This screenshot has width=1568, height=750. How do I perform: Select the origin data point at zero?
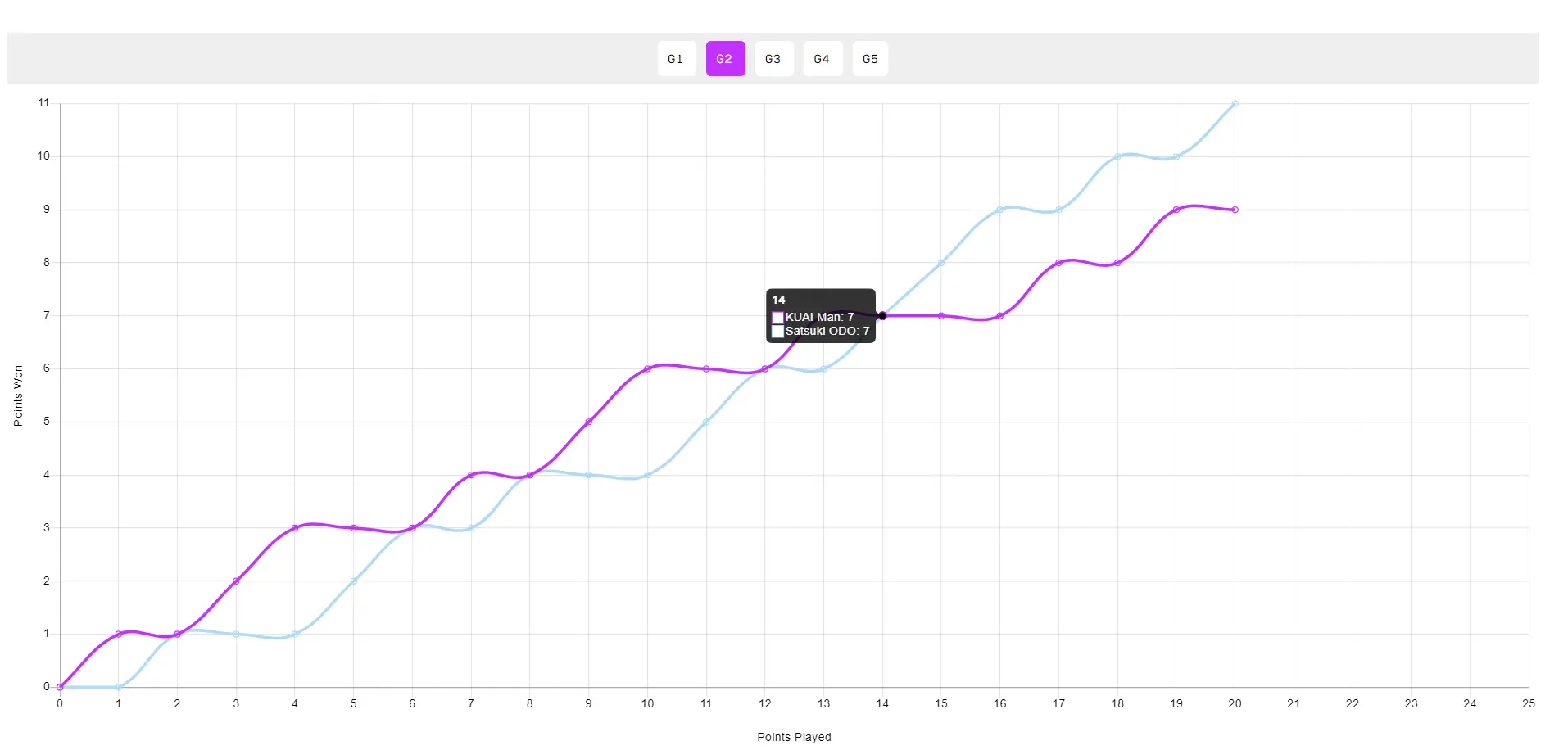[x=60, y=687]
